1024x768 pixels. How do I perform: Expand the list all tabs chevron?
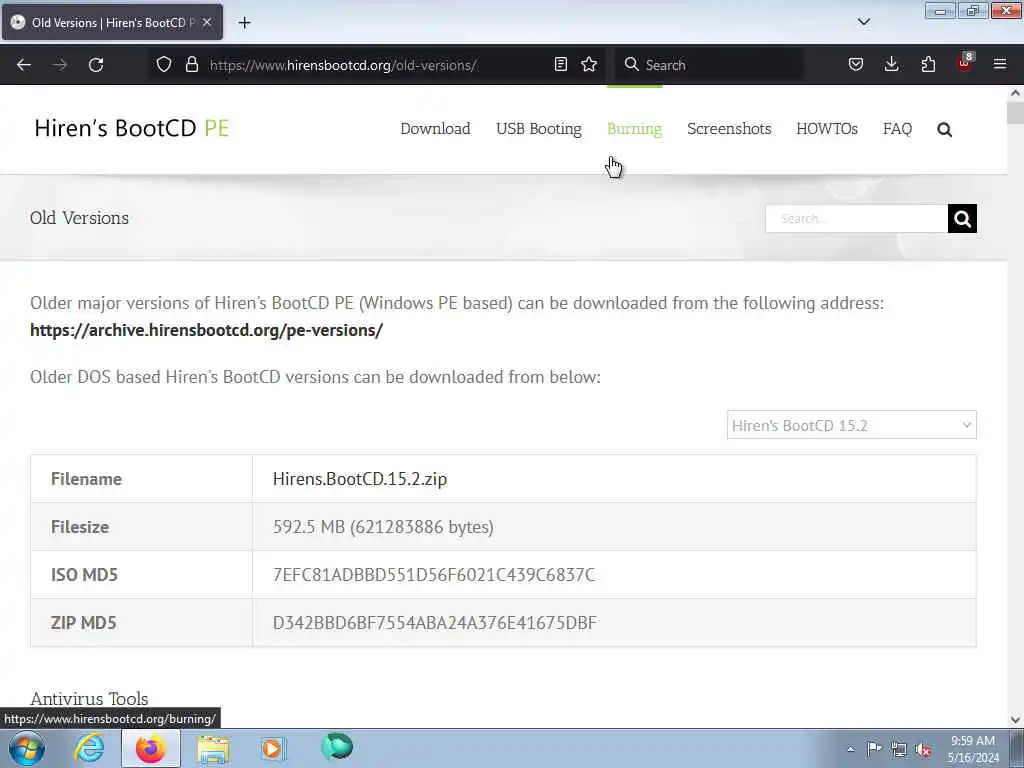pos(863,22)
